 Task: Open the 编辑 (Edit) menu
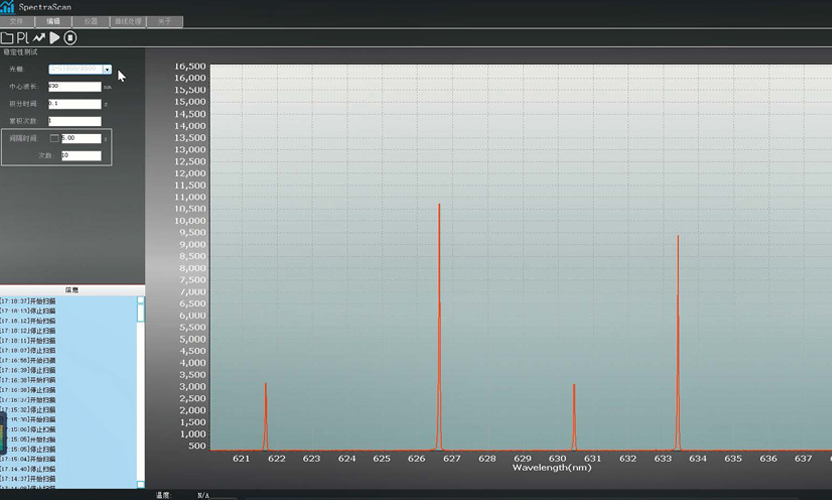point(53,20)
